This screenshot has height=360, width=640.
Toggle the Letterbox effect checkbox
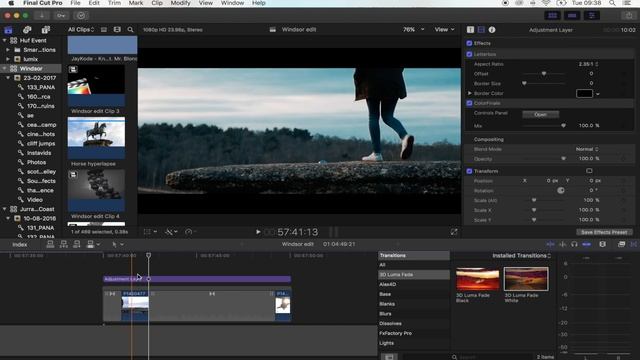coord(469,54)
